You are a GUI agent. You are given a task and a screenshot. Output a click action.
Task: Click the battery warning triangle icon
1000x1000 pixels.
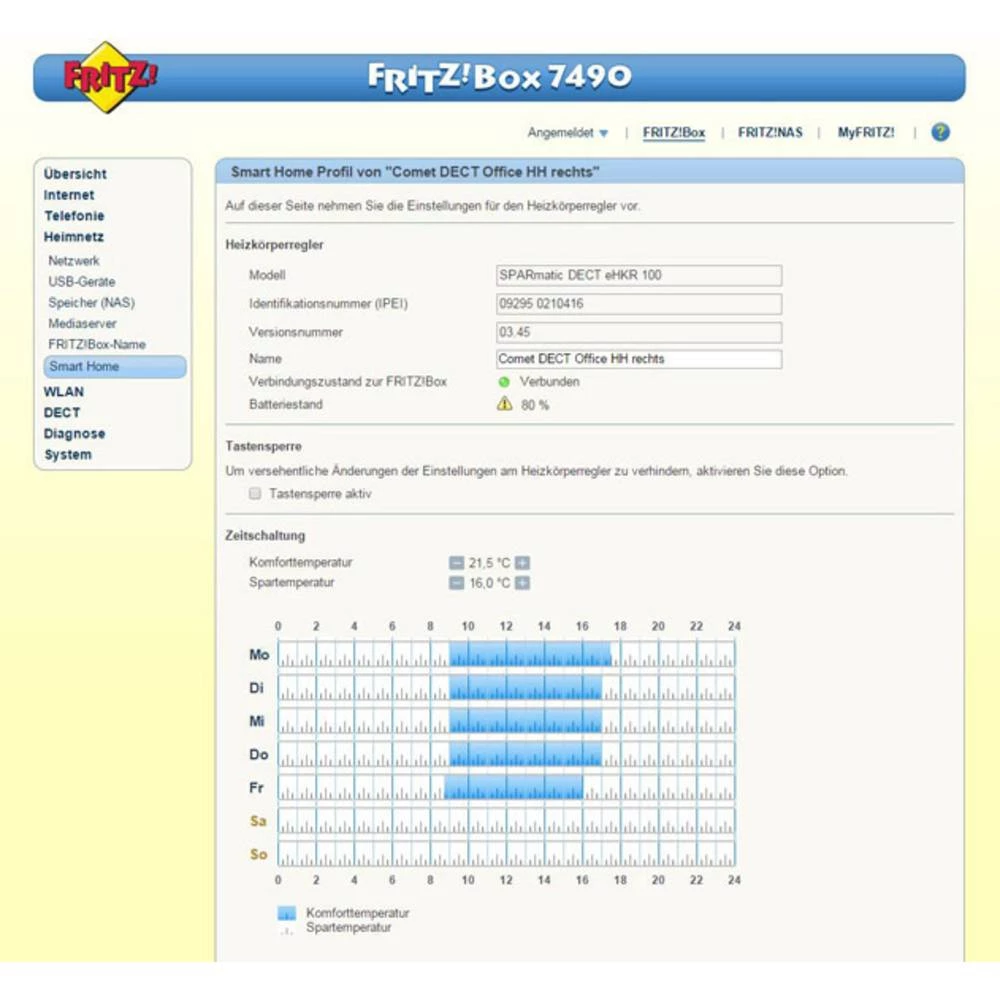pos(505,405)
